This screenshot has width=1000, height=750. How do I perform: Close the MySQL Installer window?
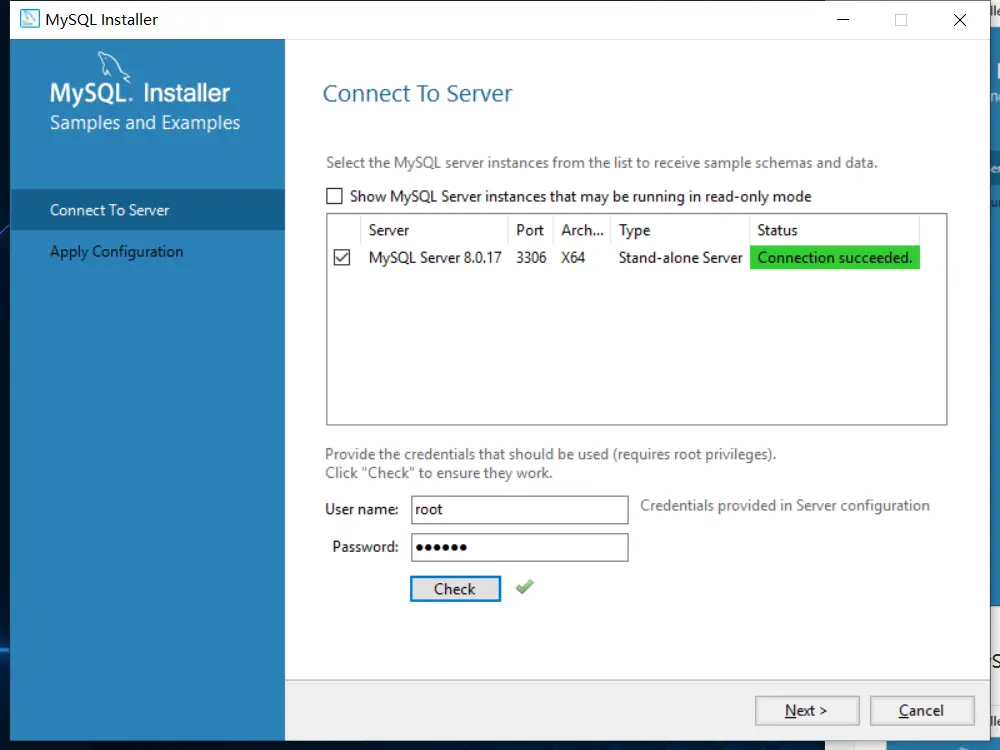coord(960,20)
